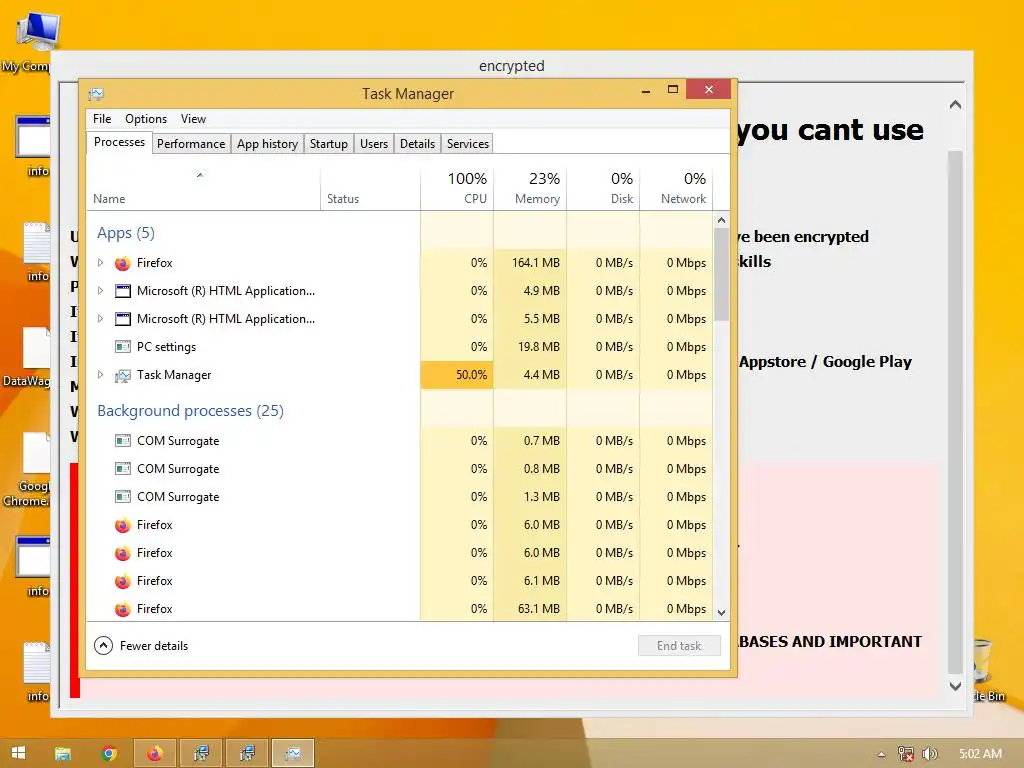This screenshot has height=768, width=1024.
Task: Click volume speaker tray icon
Action: (929, 754)
